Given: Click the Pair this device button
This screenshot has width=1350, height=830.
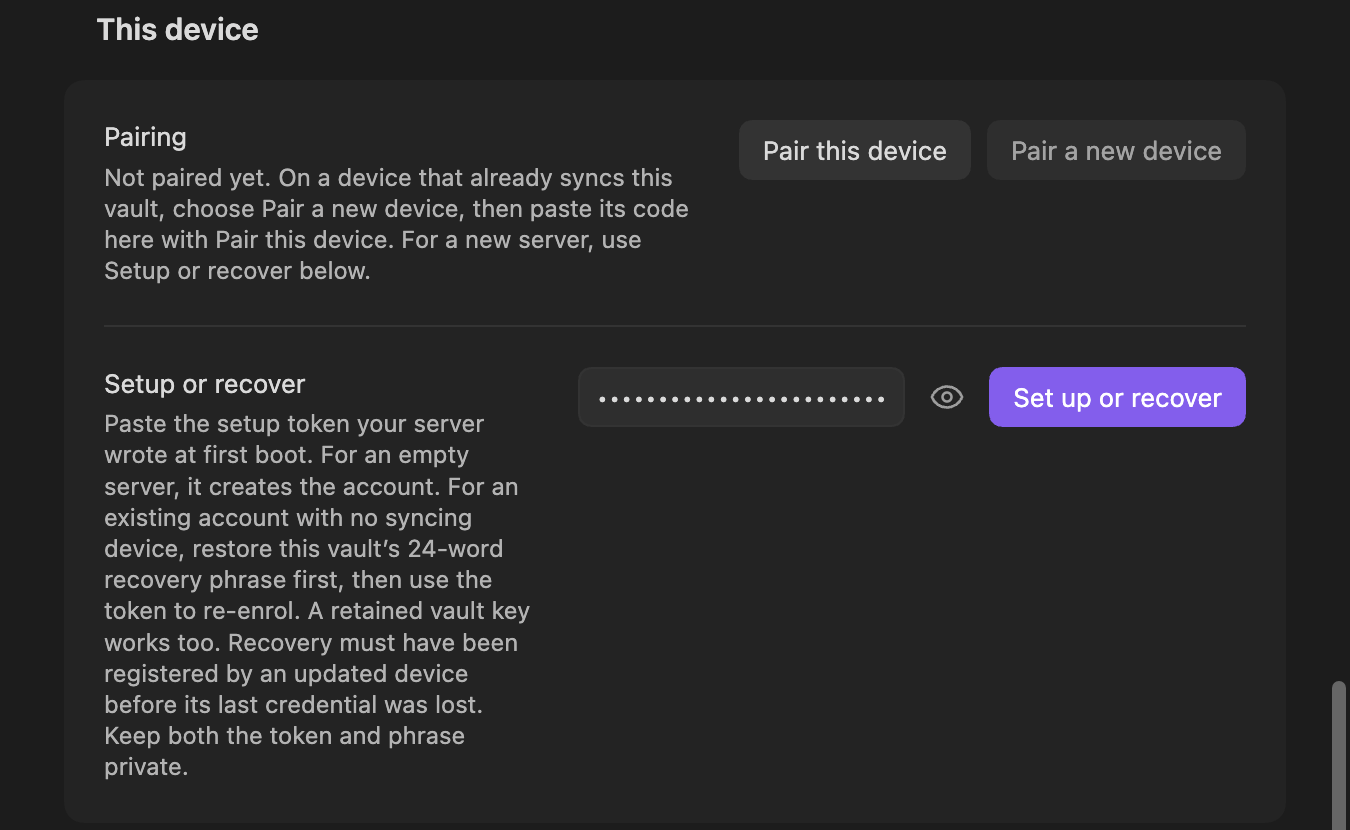Looking at the screenshot, I should (x=855, y=151).
